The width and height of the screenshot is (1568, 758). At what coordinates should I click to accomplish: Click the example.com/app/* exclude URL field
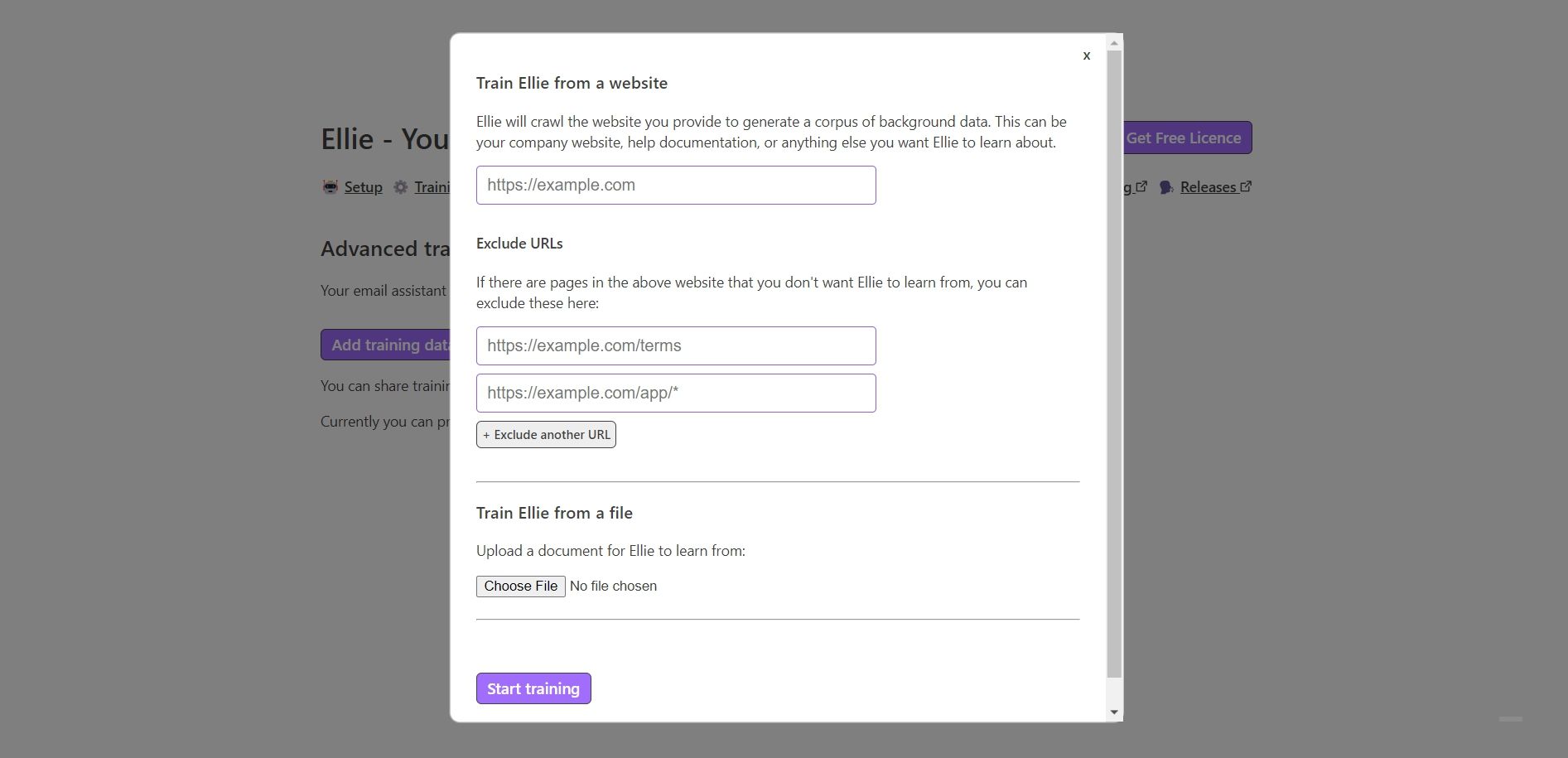point(675,393)
